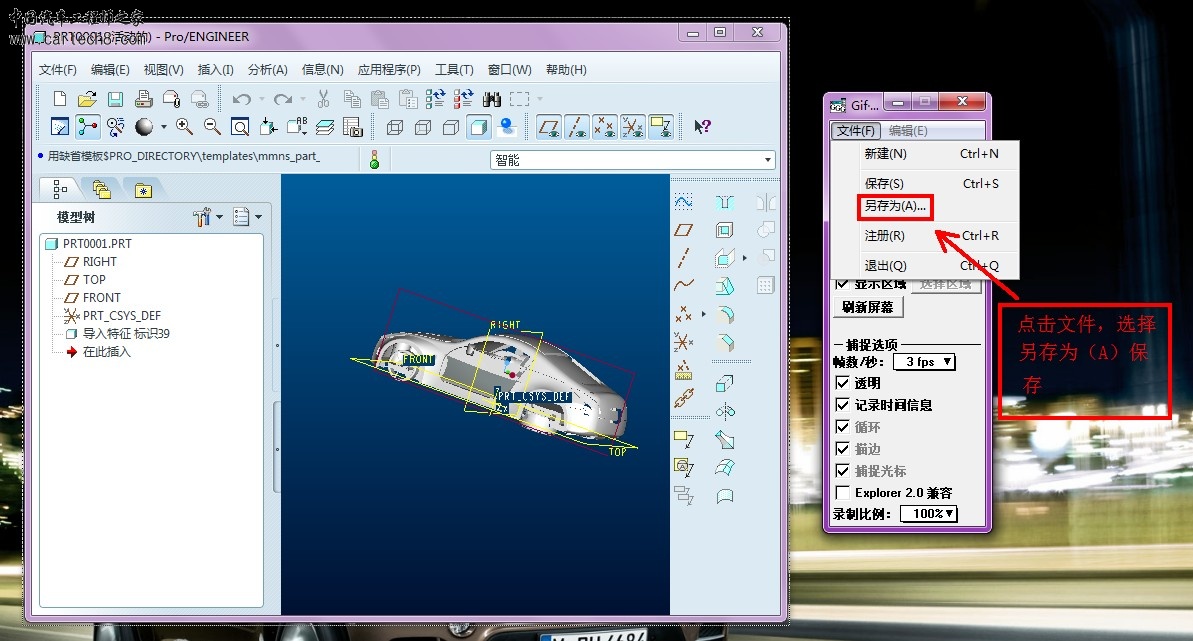Open the 100% record ratio dropdown
The image size is (1193, 641).
pos(928,514)
